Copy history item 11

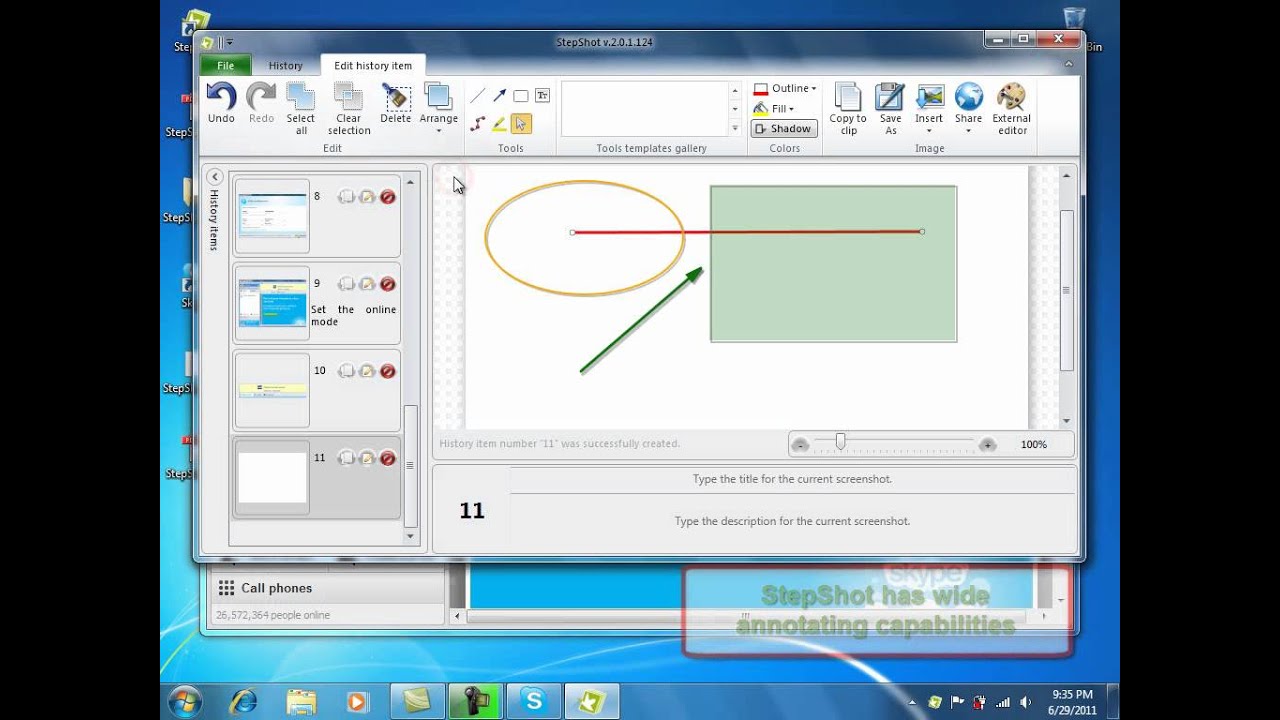tap(346, 458)
